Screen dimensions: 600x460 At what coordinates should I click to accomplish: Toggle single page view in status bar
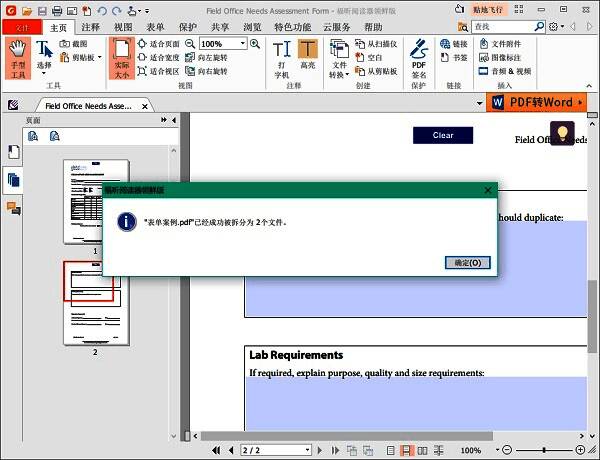tap(391, 451)
